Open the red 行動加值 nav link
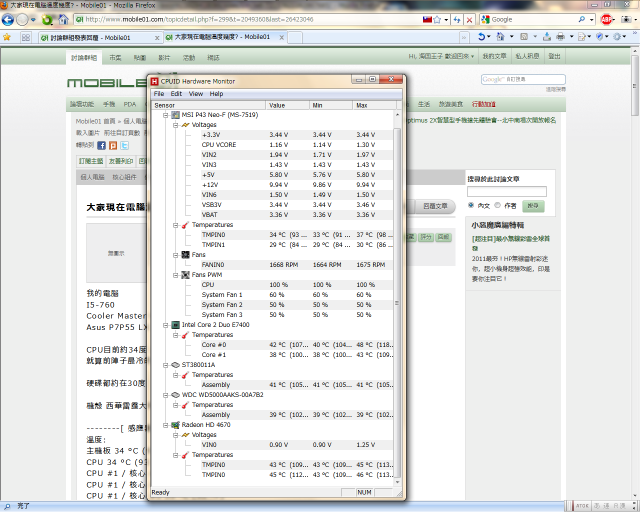This screenshot has height=512, width=640. [484, 104]
